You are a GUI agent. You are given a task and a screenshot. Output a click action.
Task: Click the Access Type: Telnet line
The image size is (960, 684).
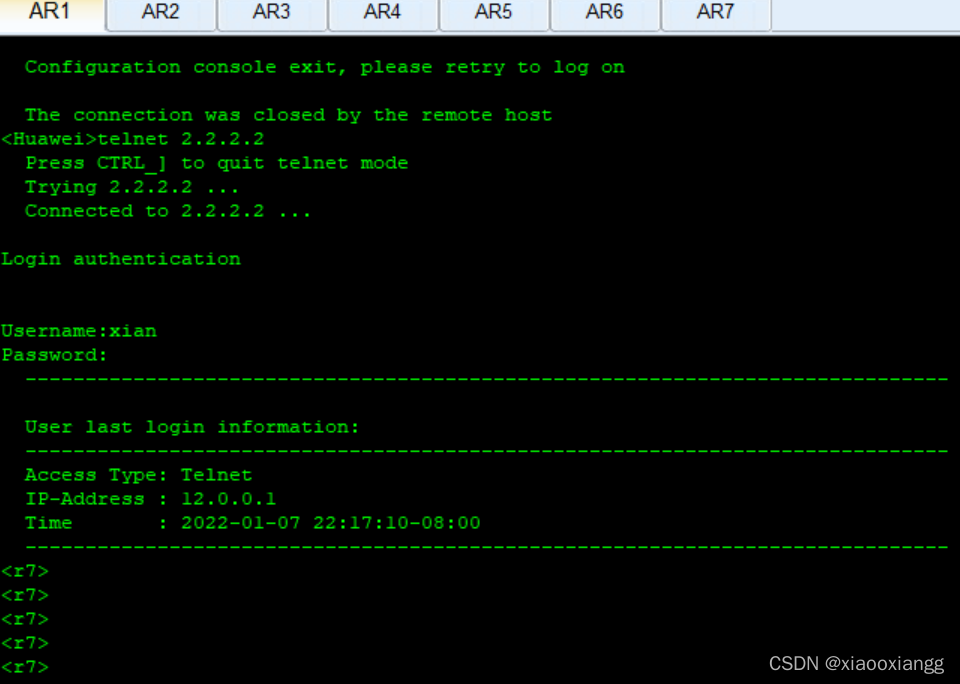tap(138, 475)
